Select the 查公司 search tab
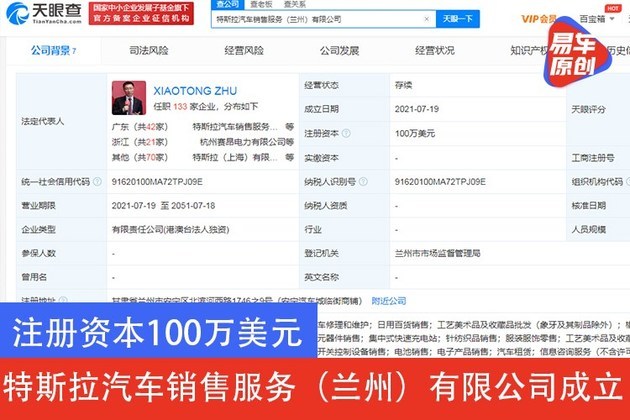The width and height of the screenshot is (630, 420). [x=227, y=4]
